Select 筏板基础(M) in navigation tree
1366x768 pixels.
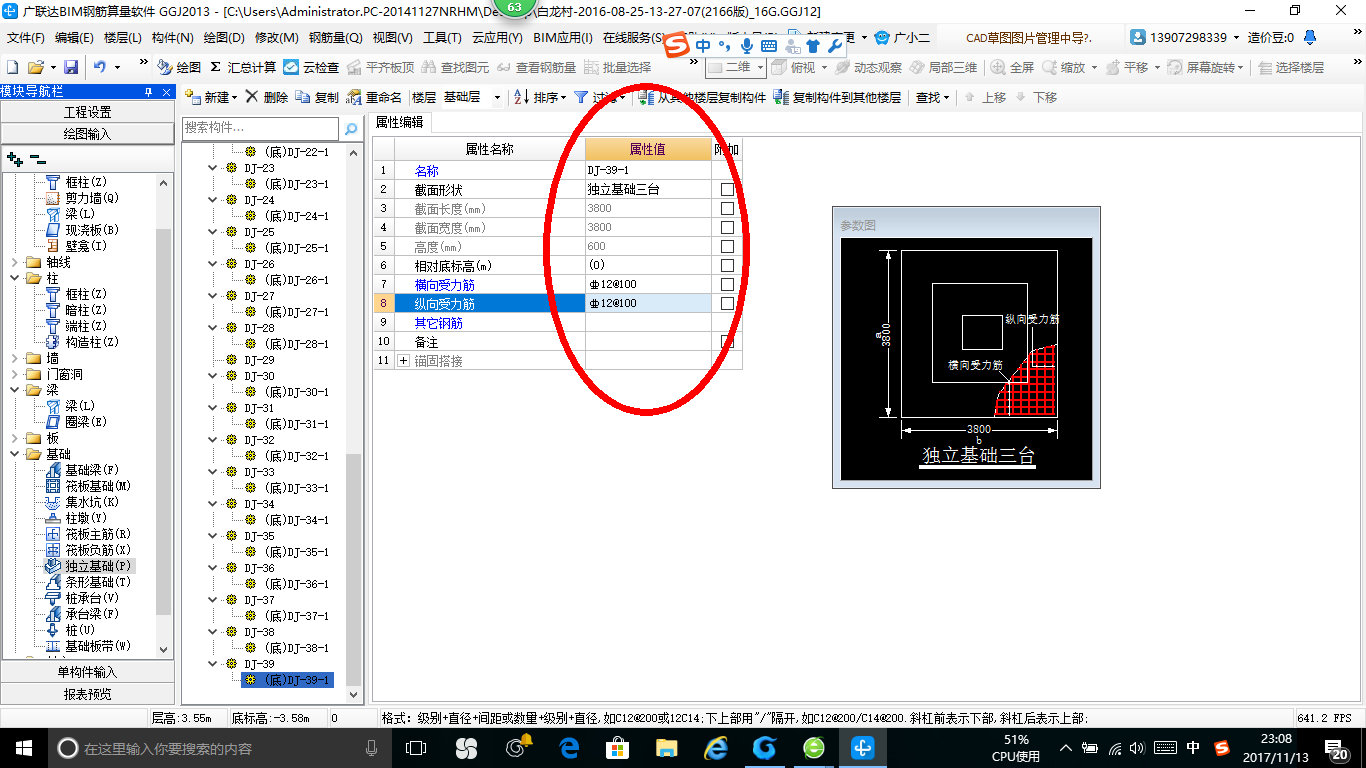click(x=97, y=486)
